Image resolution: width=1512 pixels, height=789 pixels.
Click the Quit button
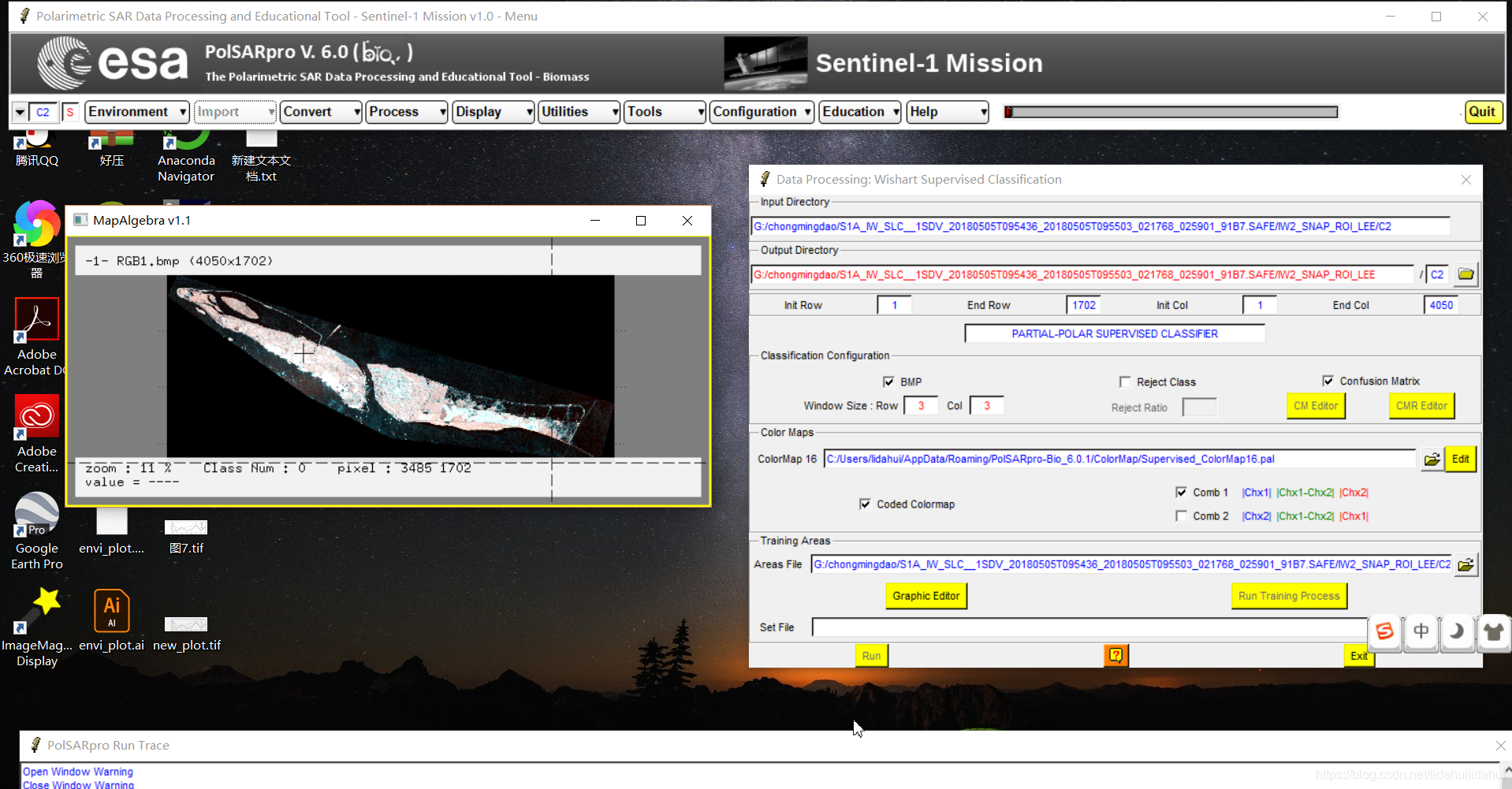coord(1482,112)
